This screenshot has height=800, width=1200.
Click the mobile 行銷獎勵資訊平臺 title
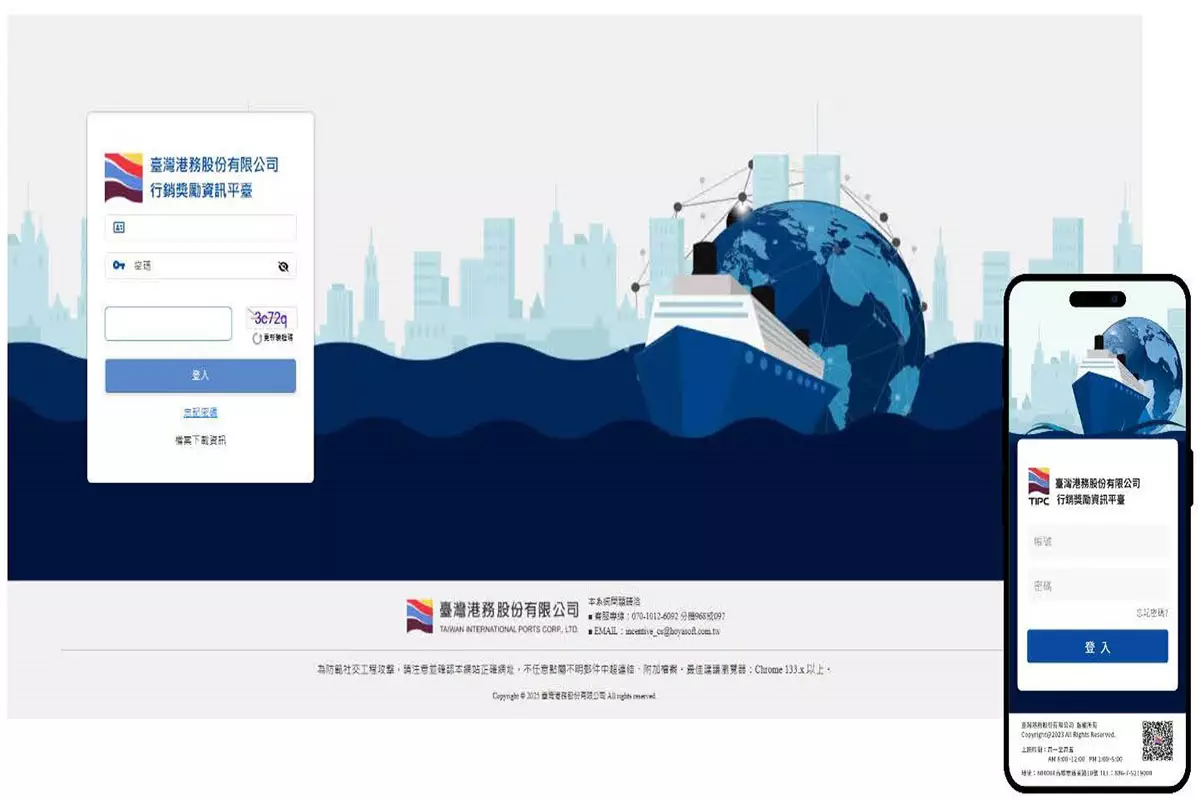1092,499
